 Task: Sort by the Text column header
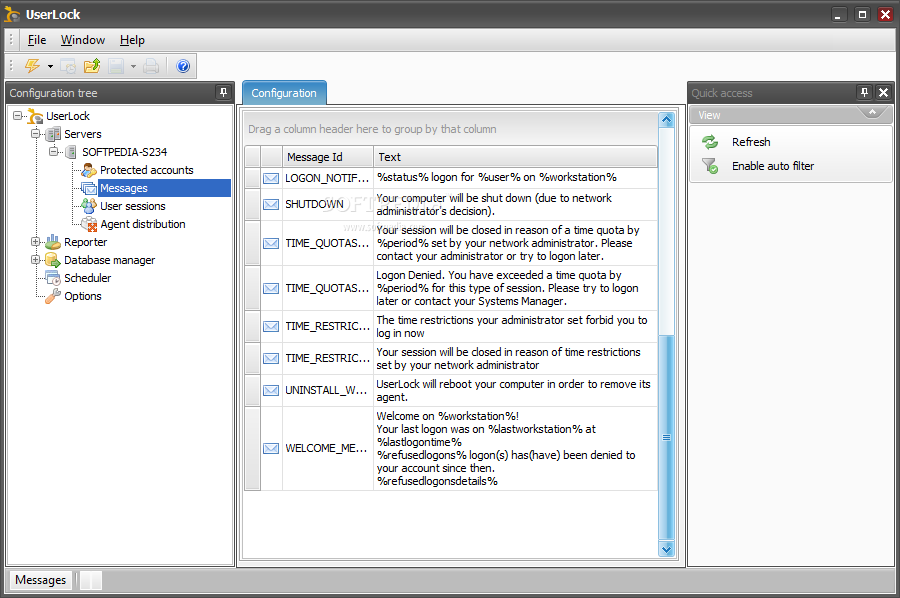click(x=515, y=157)
